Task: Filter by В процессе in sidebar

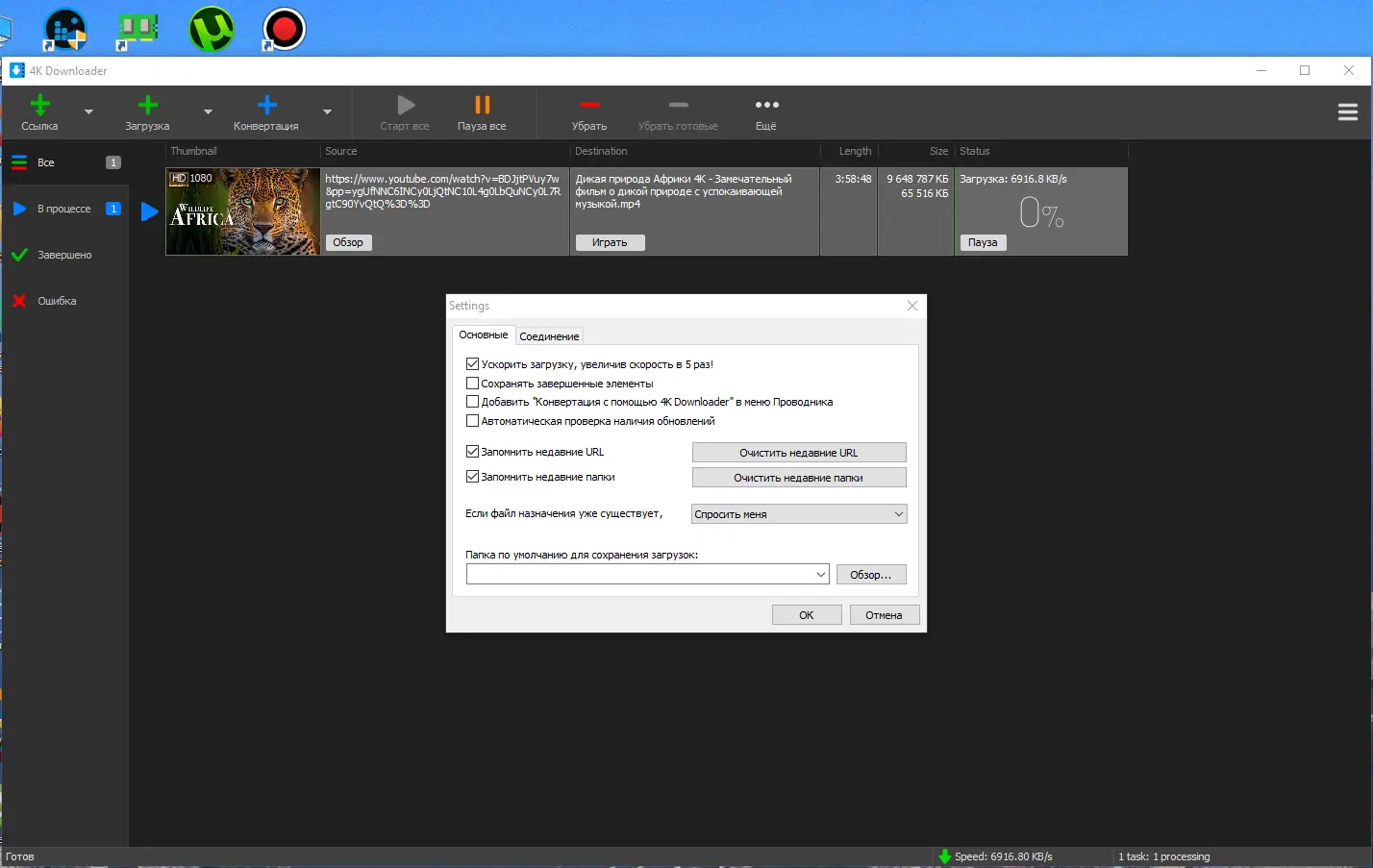Action: click(x=64, y=209)
